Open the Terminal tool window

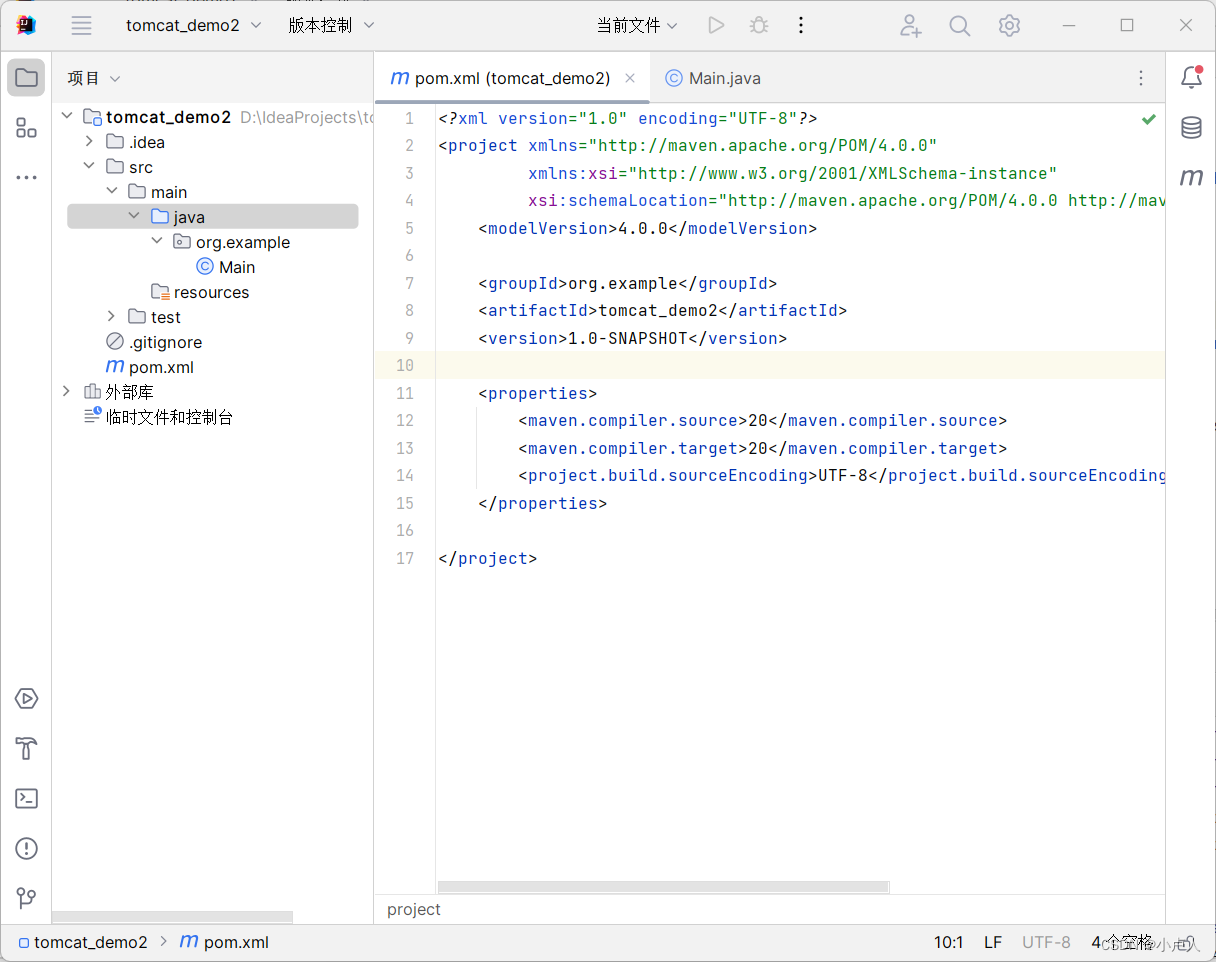click(x=25, y=798)
